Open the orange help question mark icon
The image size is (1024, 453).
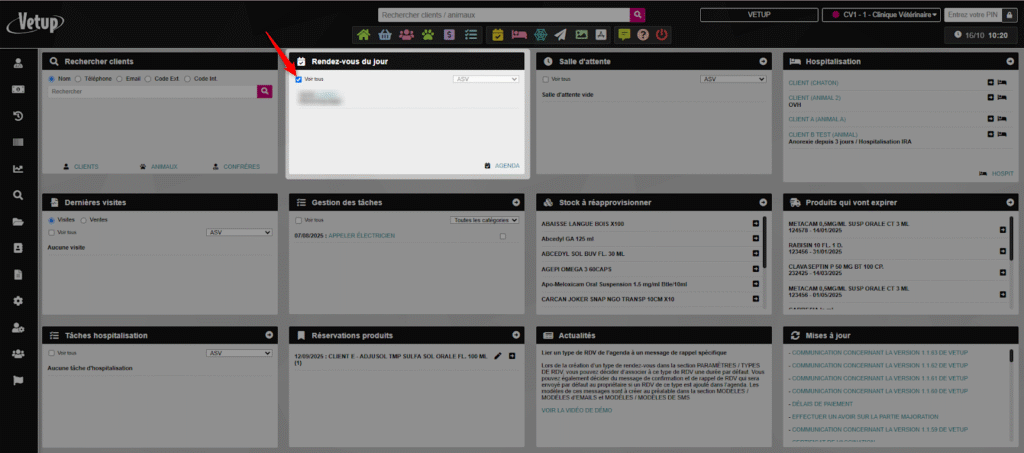642,35
